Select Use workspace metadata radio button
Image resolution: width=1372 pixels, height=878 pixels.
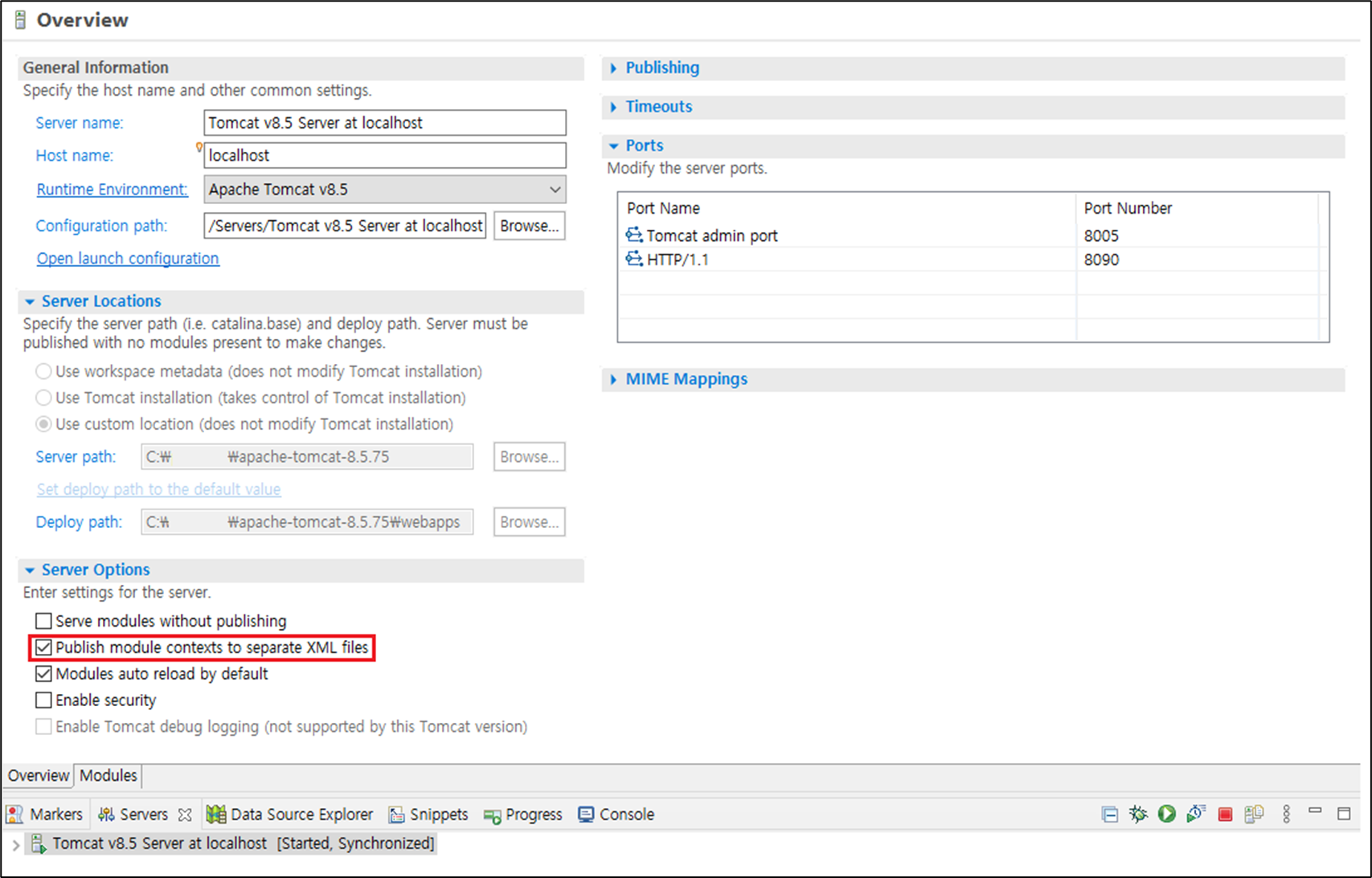click(43, 371)
